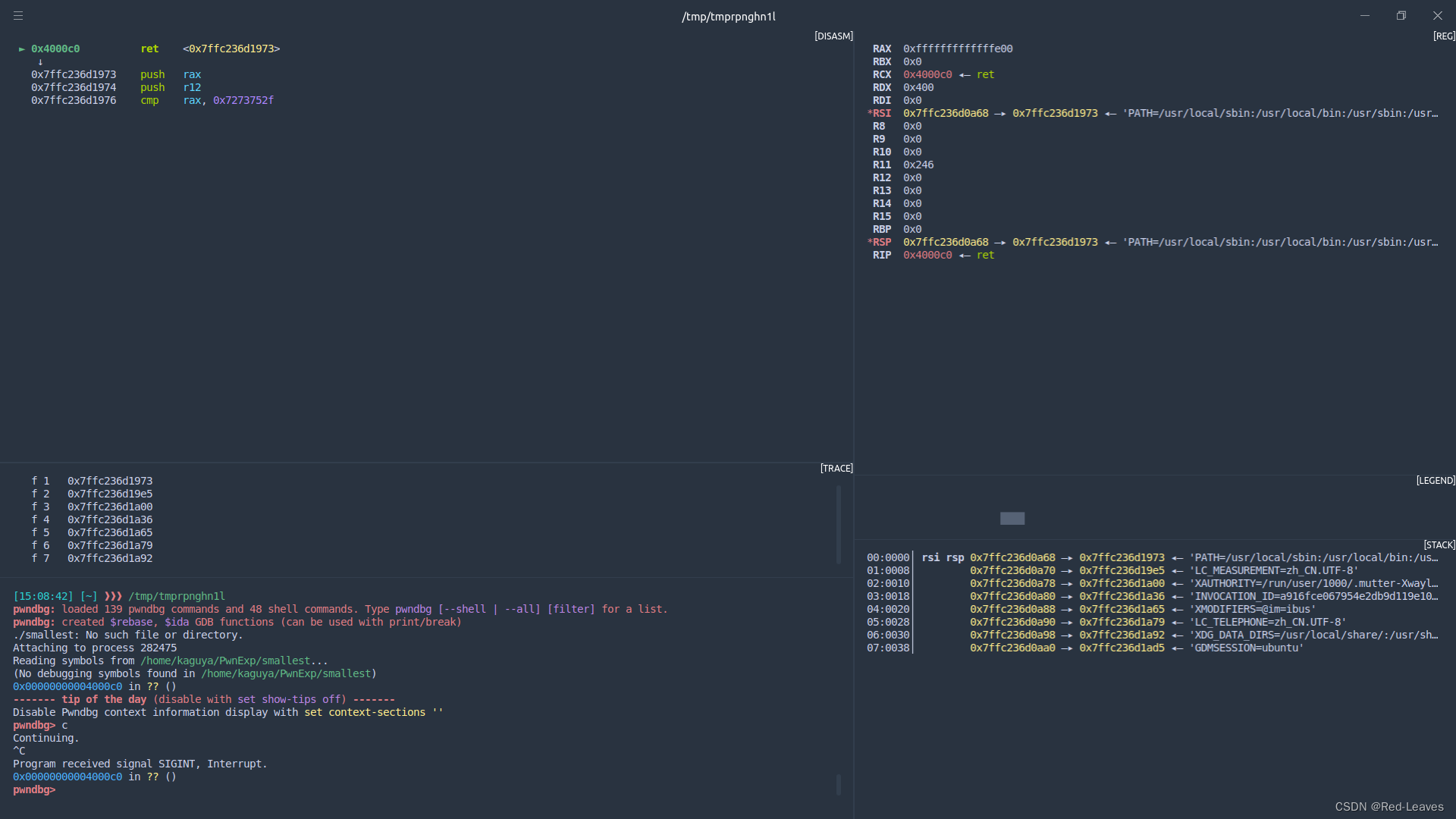The image size is (1456, 819).
Task: Click the INVOCATION_ID stack string
Action: click(x=1313, y=596)
